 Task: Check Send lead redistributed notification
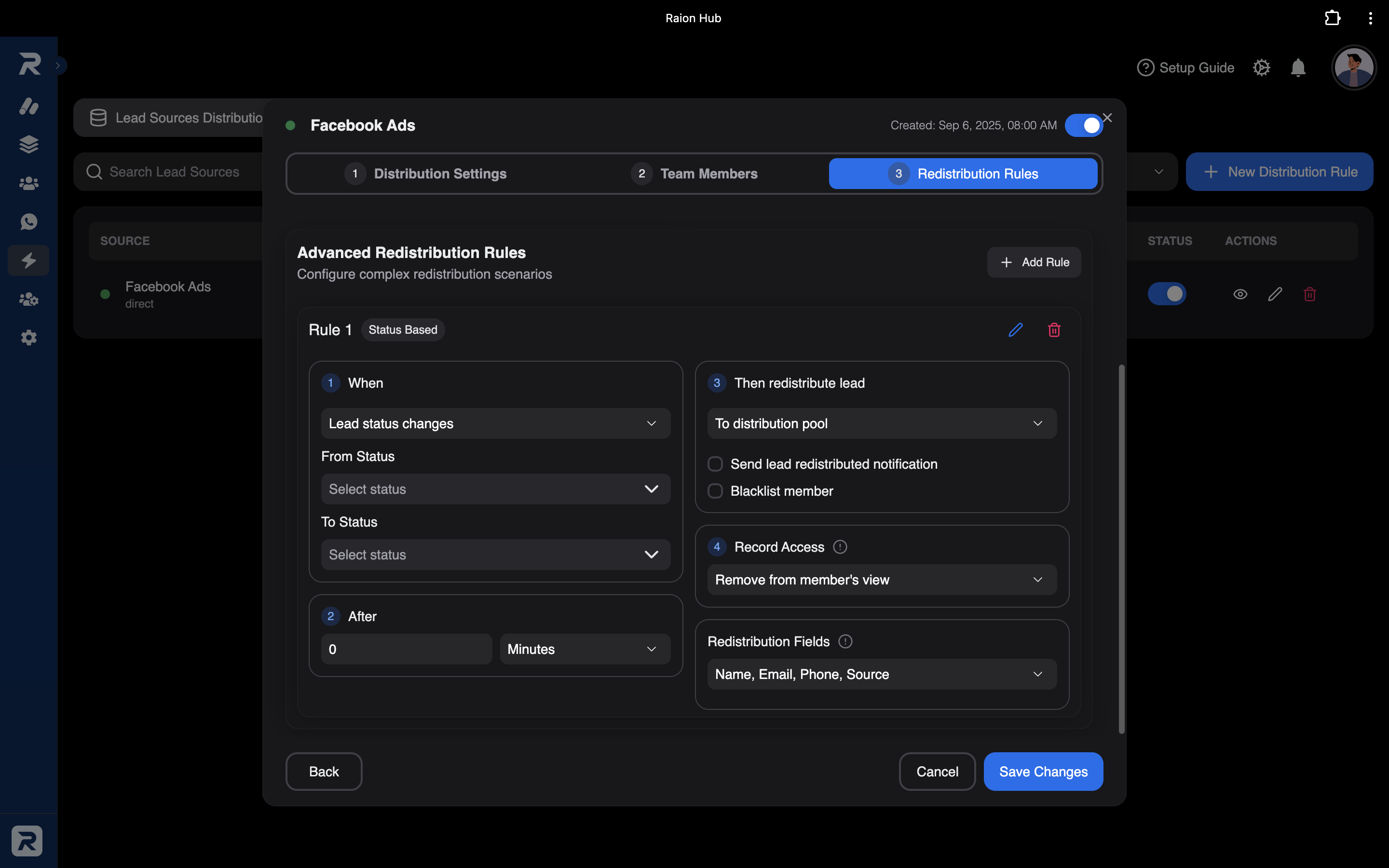(x=715, y=464)
